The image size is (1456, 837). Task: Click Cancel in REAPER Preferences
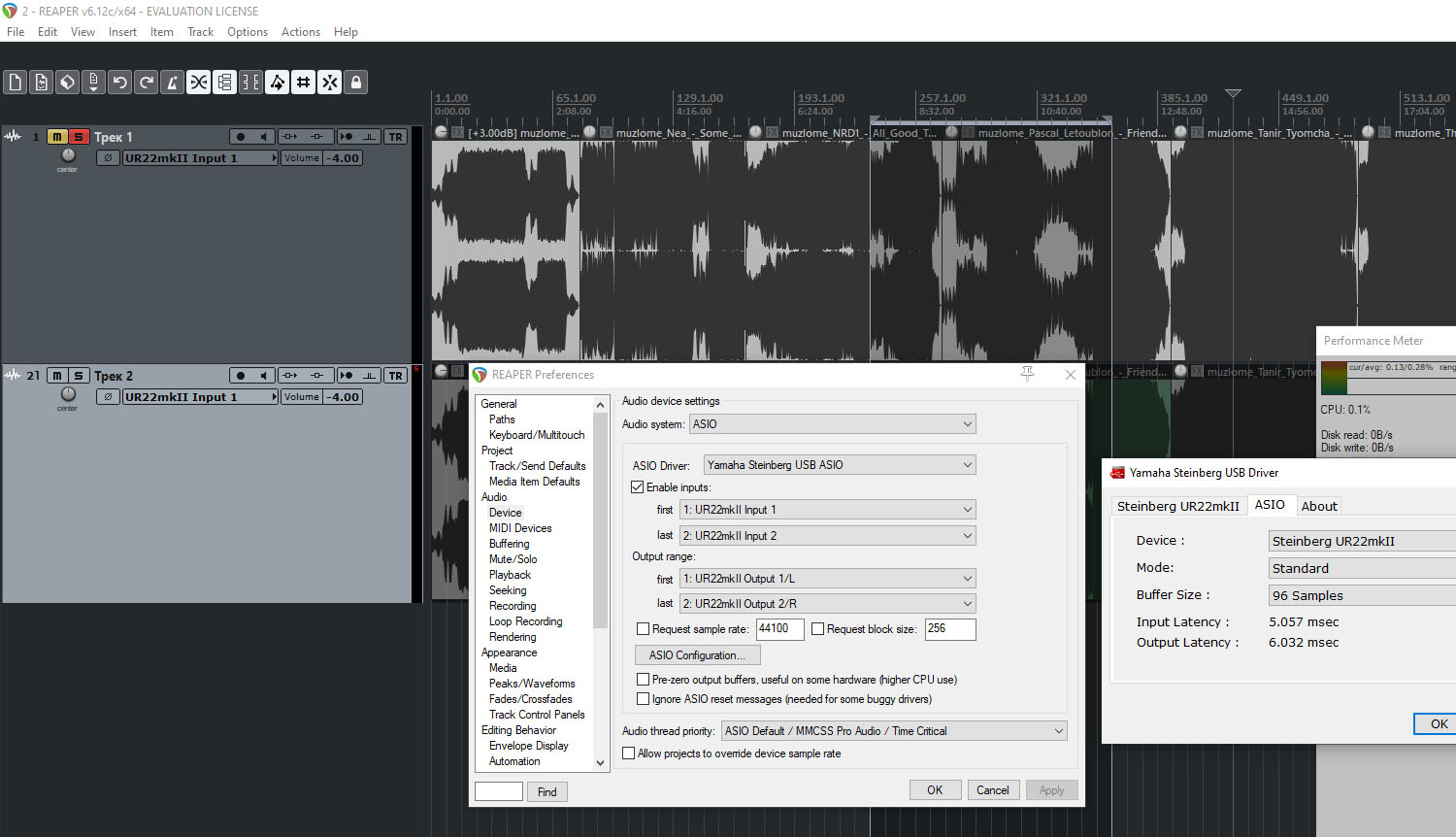tap(992, 790)
